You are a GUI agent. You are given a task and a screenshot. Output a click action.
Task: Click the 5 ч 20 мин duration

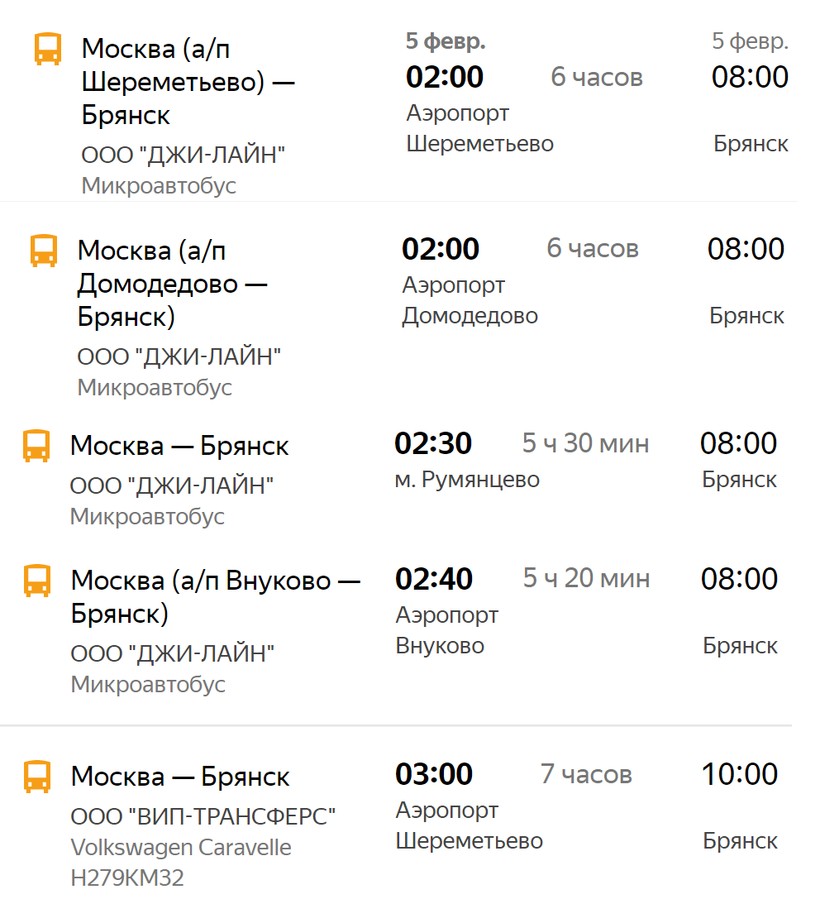[x=586, y=578]
